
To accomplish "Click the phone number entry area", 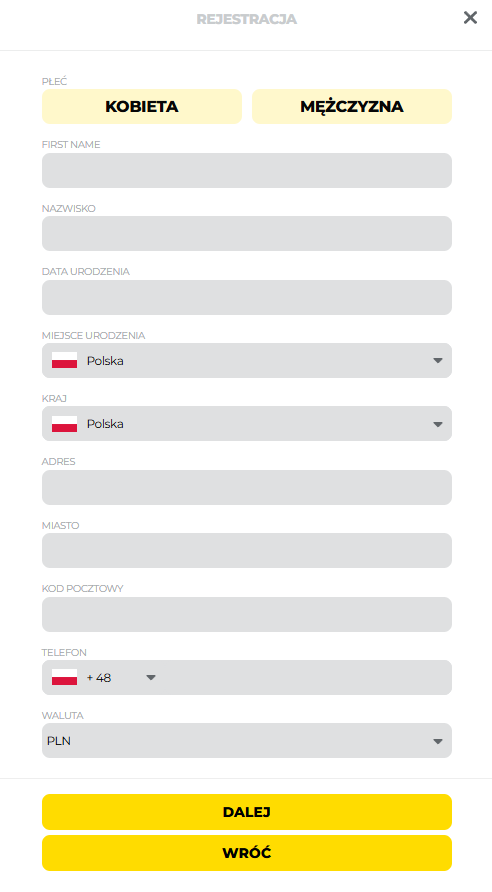I will click(x=306, y=677).
